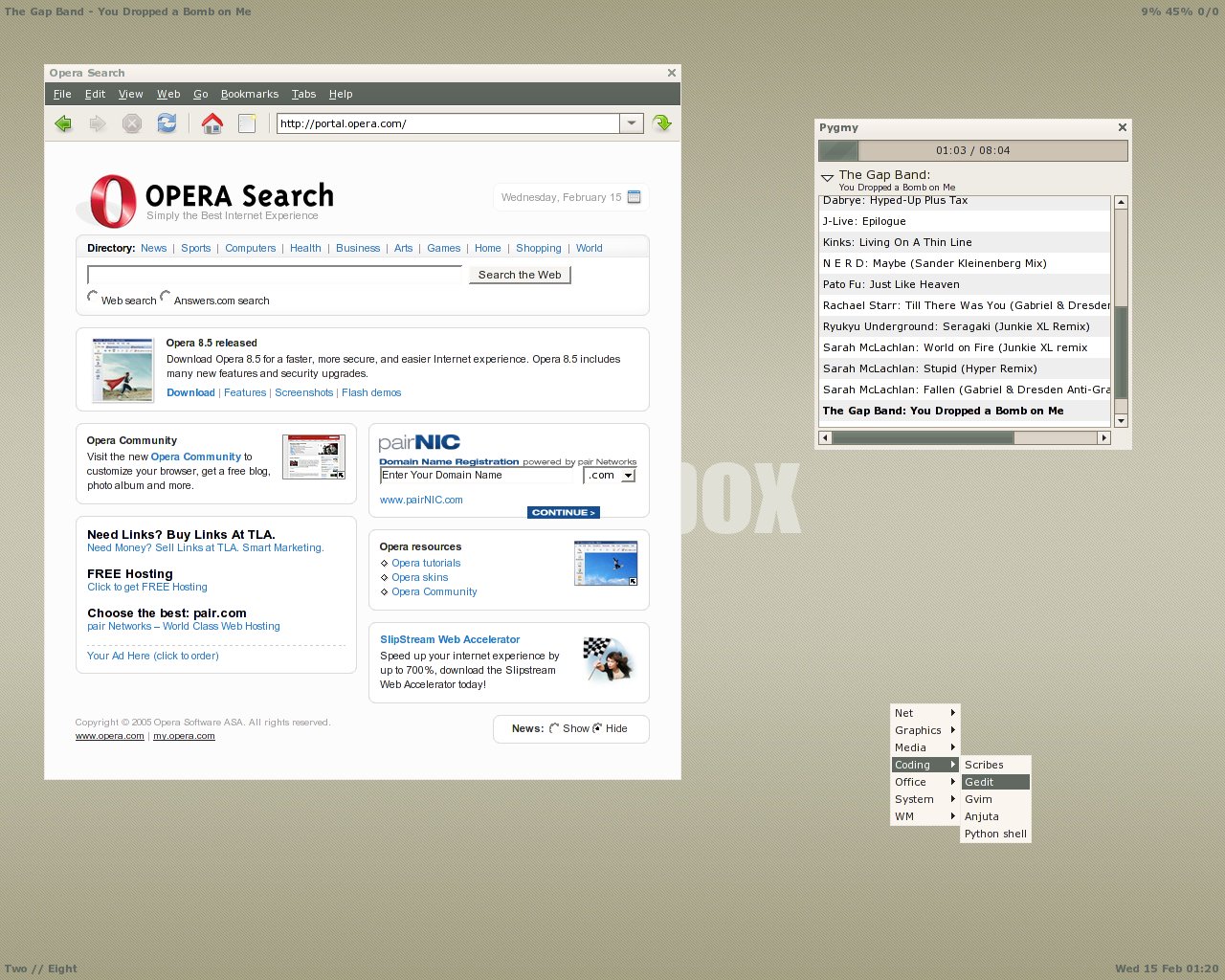The image size is (1225, 980).
Task: Reload the page in Opera
Action: [167, 123]
